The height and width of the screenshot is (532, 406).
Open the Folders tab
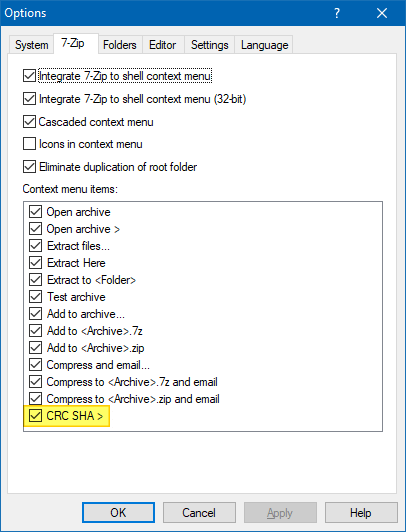(120, 45)
